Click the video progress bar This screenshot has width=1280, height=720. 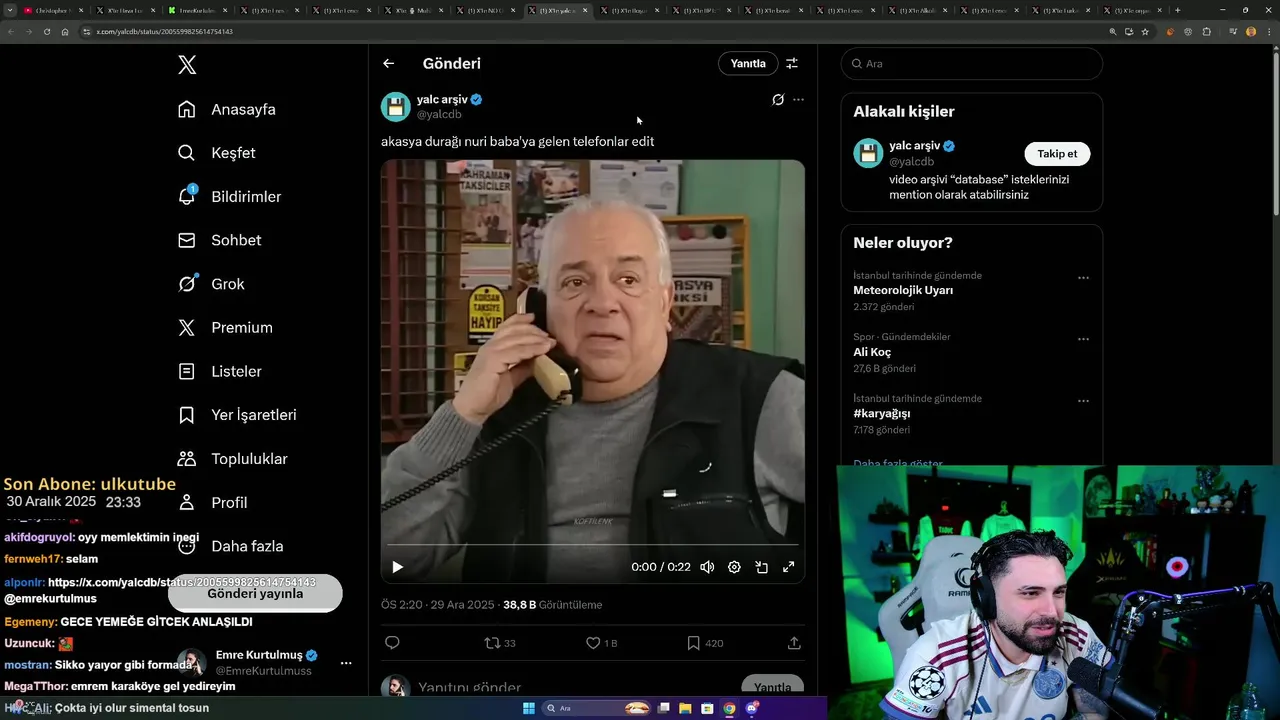click(593, 545)
